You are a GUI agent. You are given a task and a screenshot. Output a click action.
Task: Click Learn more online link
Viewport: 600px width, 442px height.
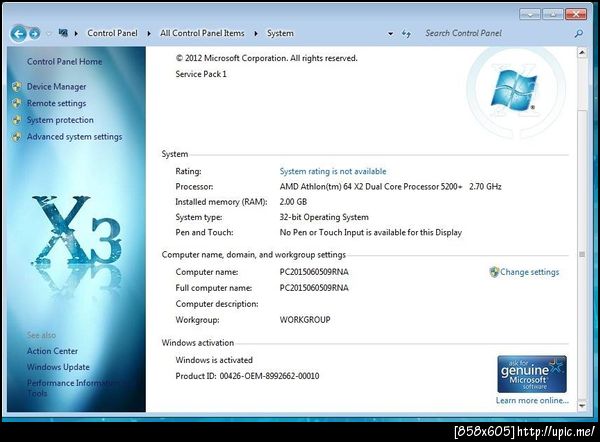click(532, 401)
